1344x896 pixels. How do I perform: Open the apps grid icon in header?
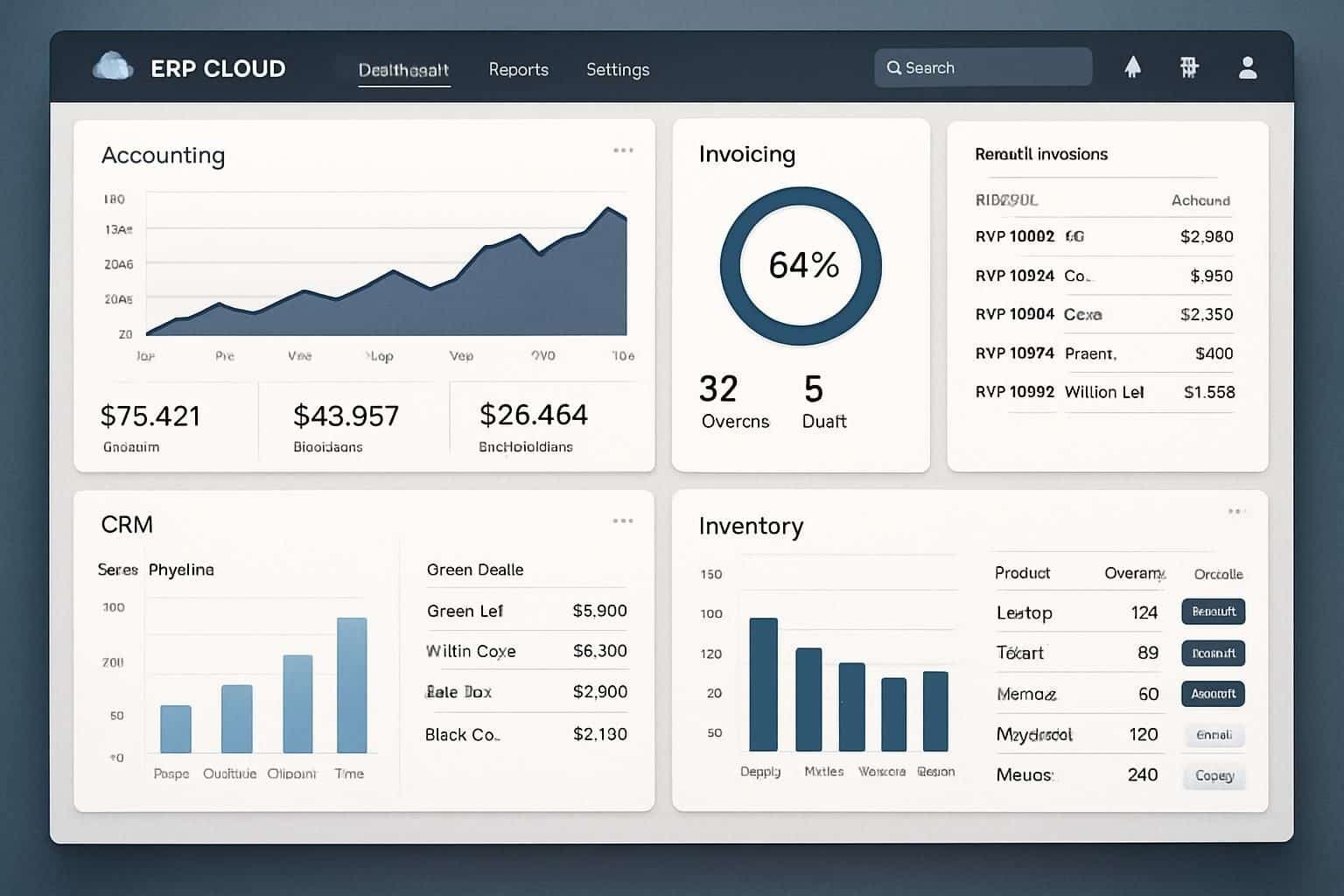pyautogui.click(x=1188, y=67)
